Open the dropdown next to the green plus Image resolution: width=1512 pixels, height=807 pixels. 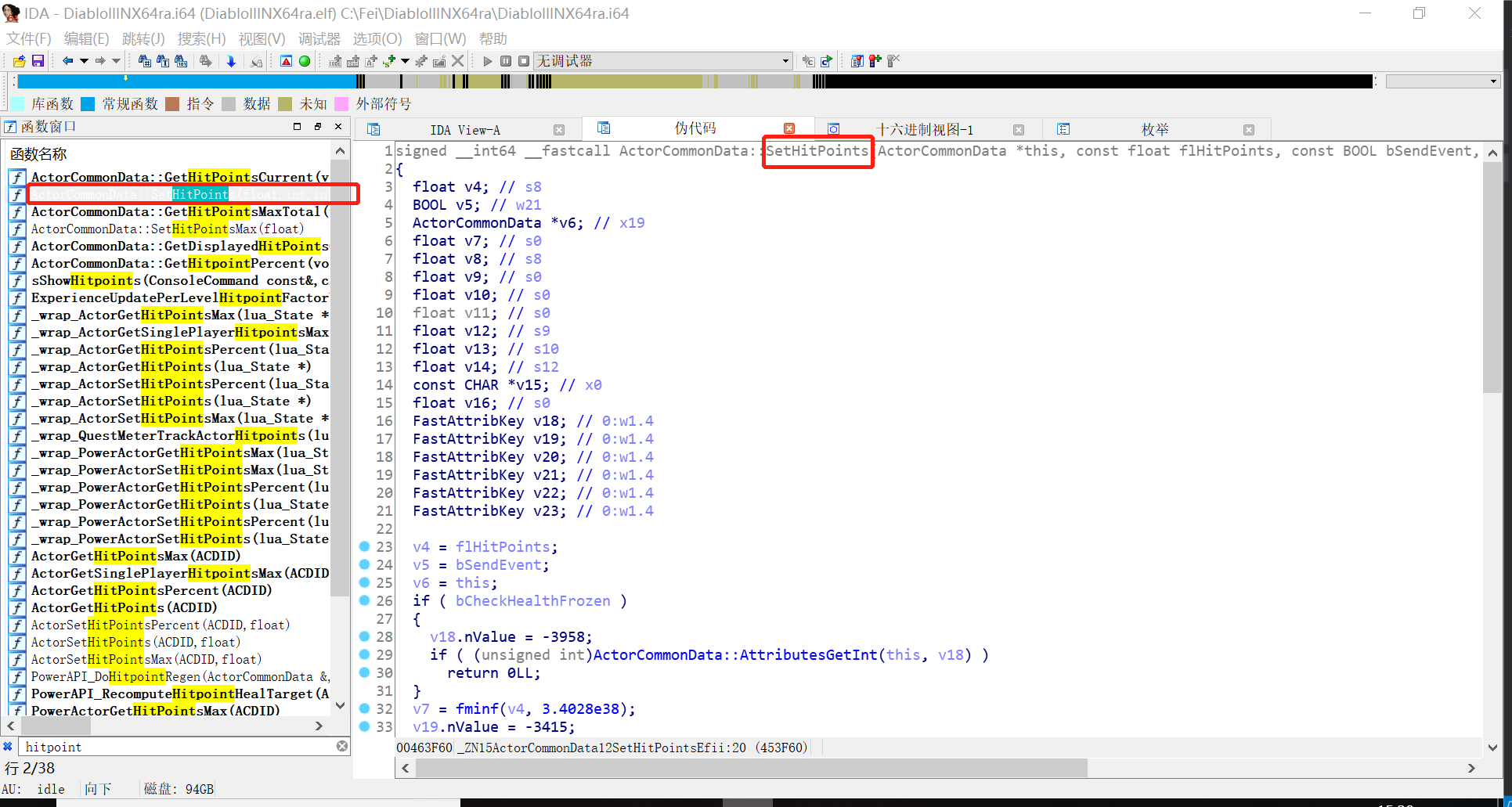[405, 61]
